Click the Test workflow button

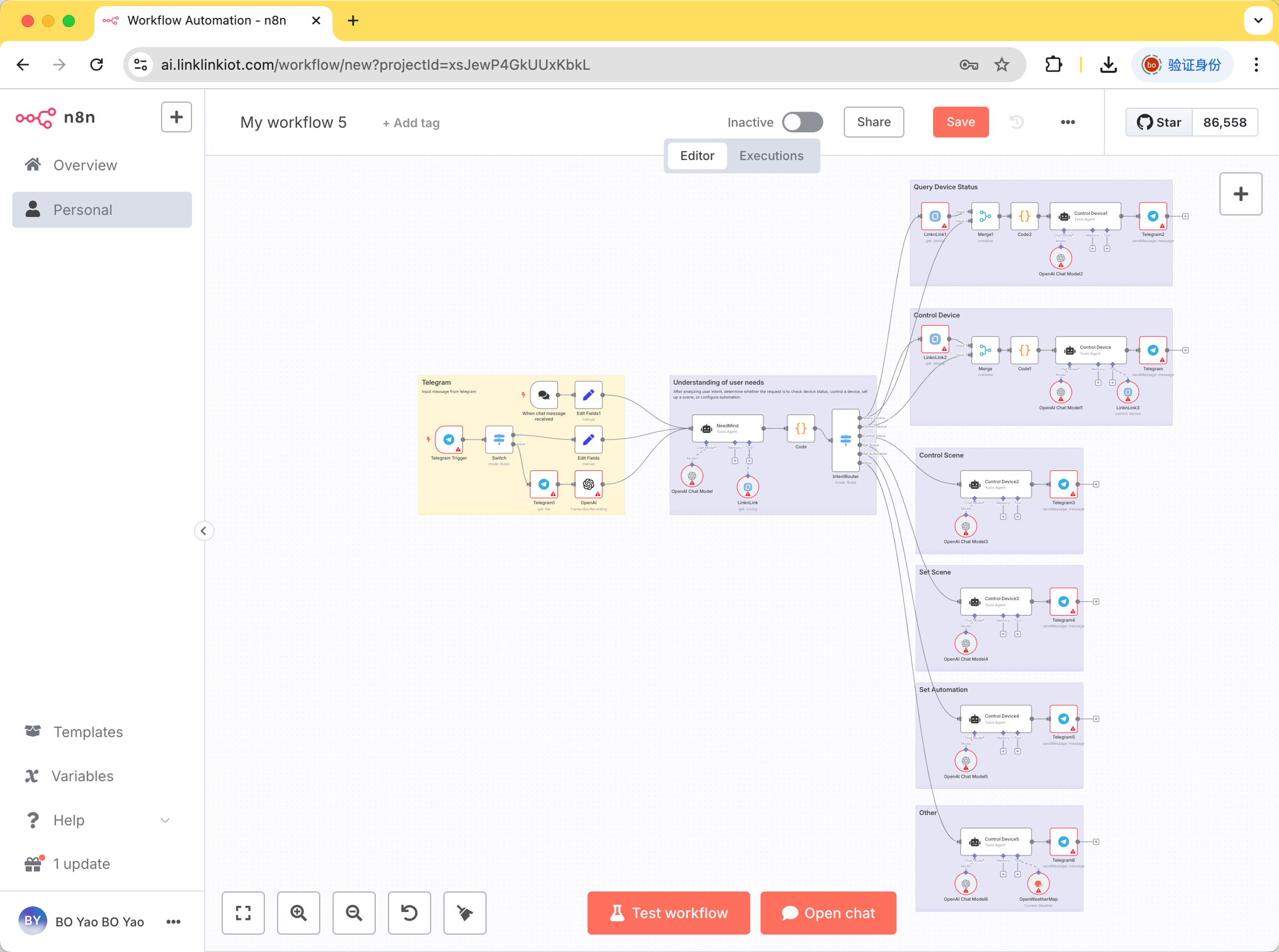668,913
